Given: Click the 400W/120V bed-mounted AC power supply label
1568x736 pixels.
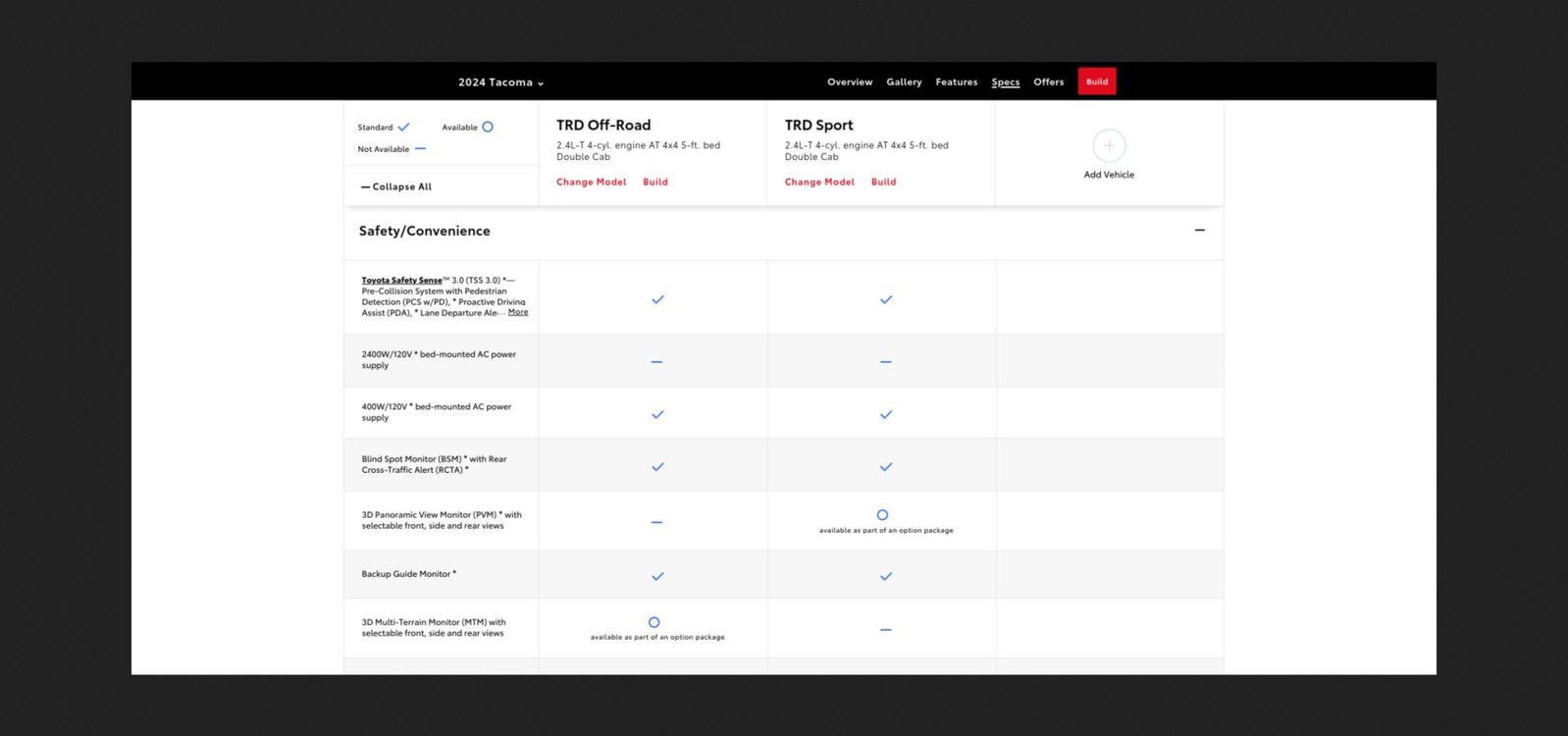Looking at the screenshot, I should pyautogui.click(x=437, y=412).
